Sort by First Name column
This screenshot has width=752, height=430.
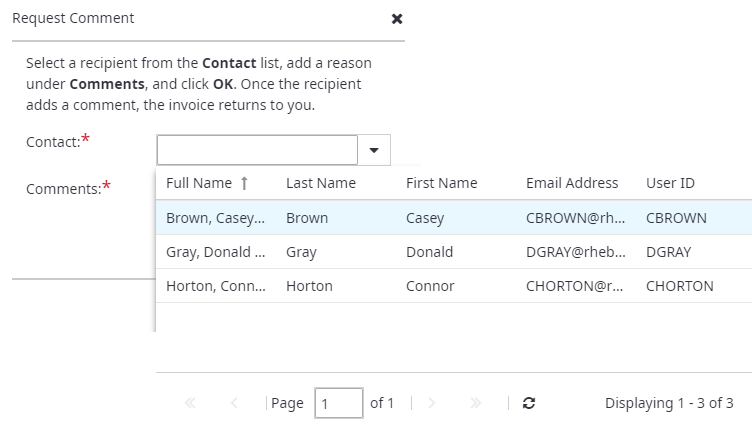[x=441, y=183]
